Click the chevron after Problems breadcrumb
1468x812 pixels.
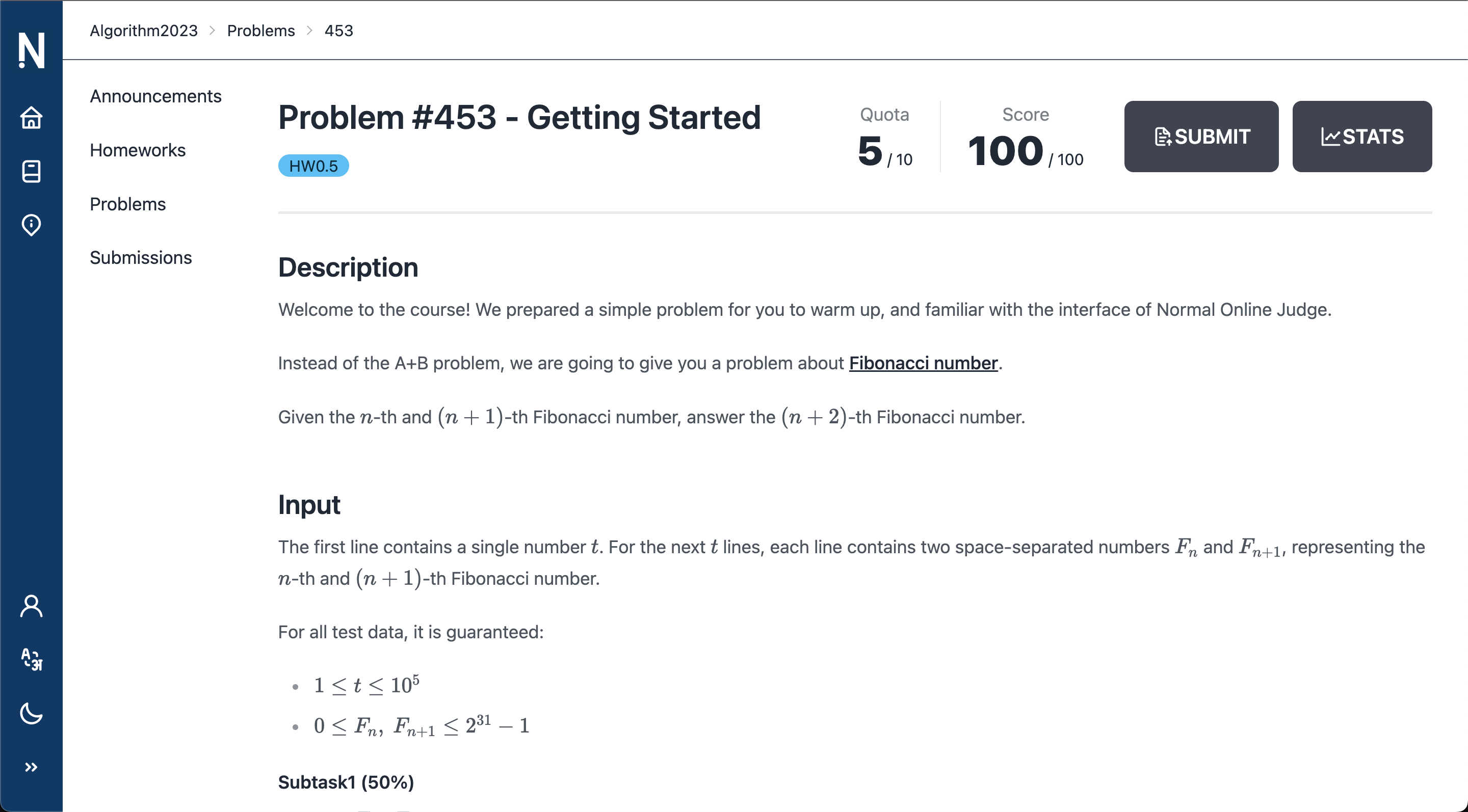pyautogui.click(x=310, y=30)
